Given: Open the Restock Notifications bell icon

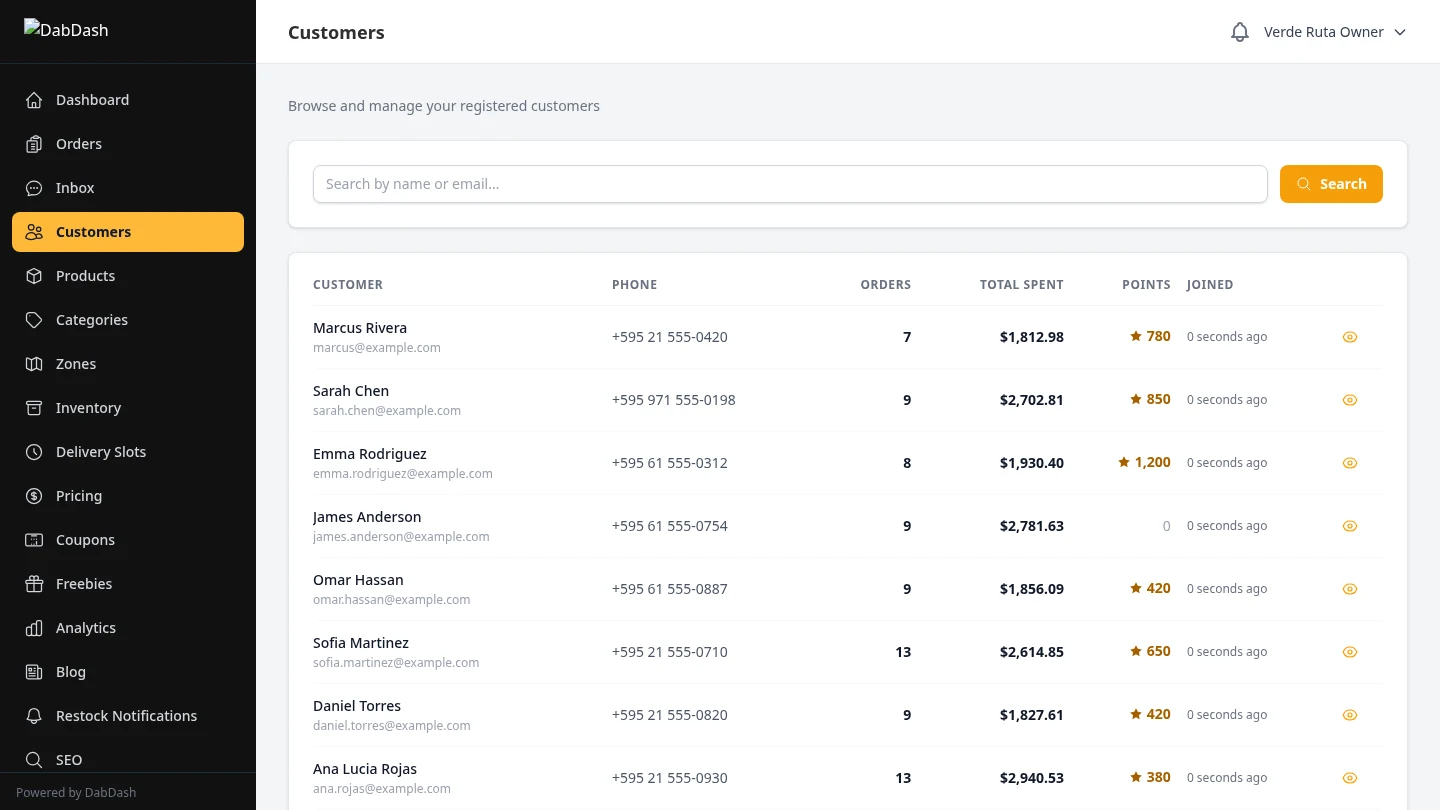Looking at the screenshot, I should (34, 716).
